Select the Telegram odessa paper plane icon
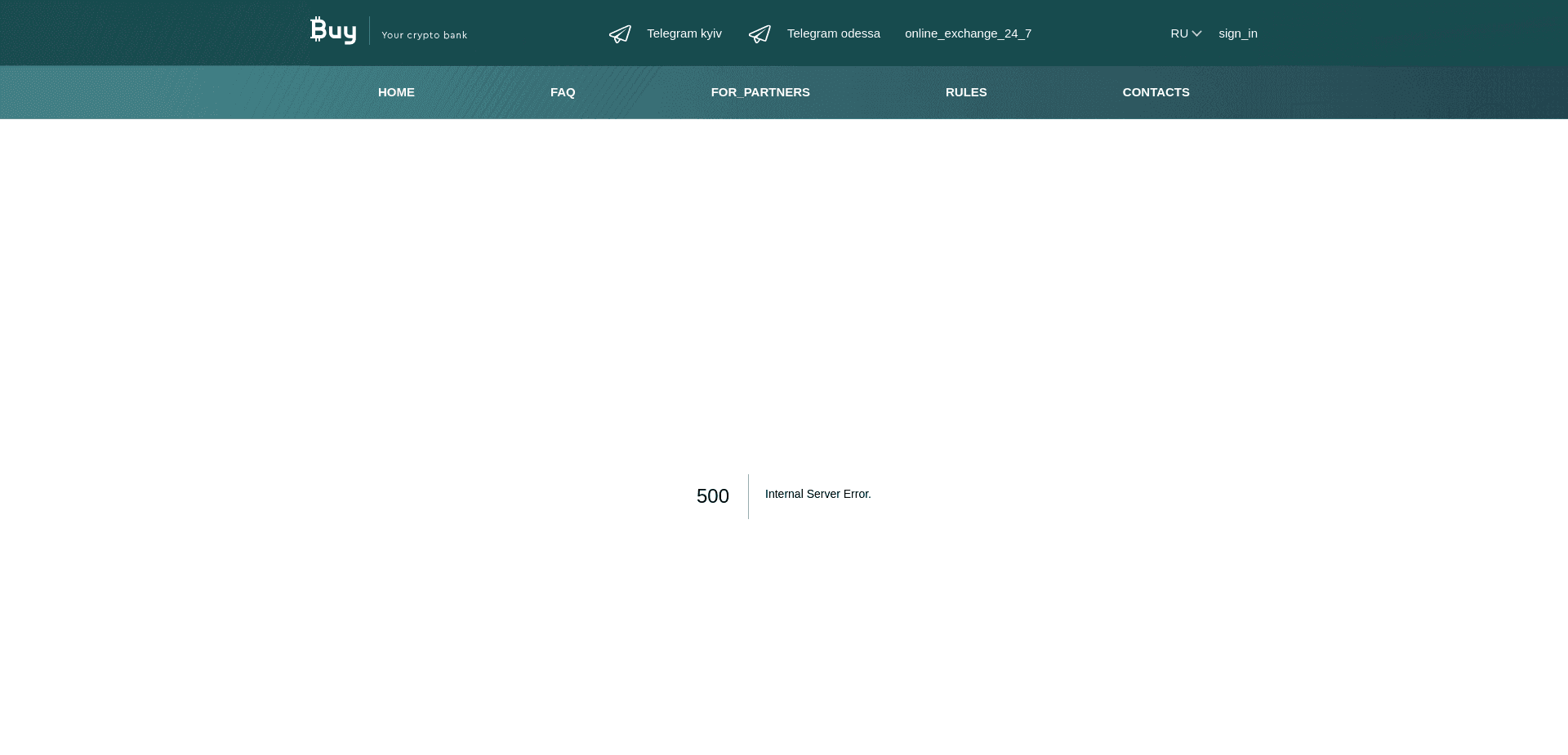Screen dimensions: 1568x755 tap(759, 33)
